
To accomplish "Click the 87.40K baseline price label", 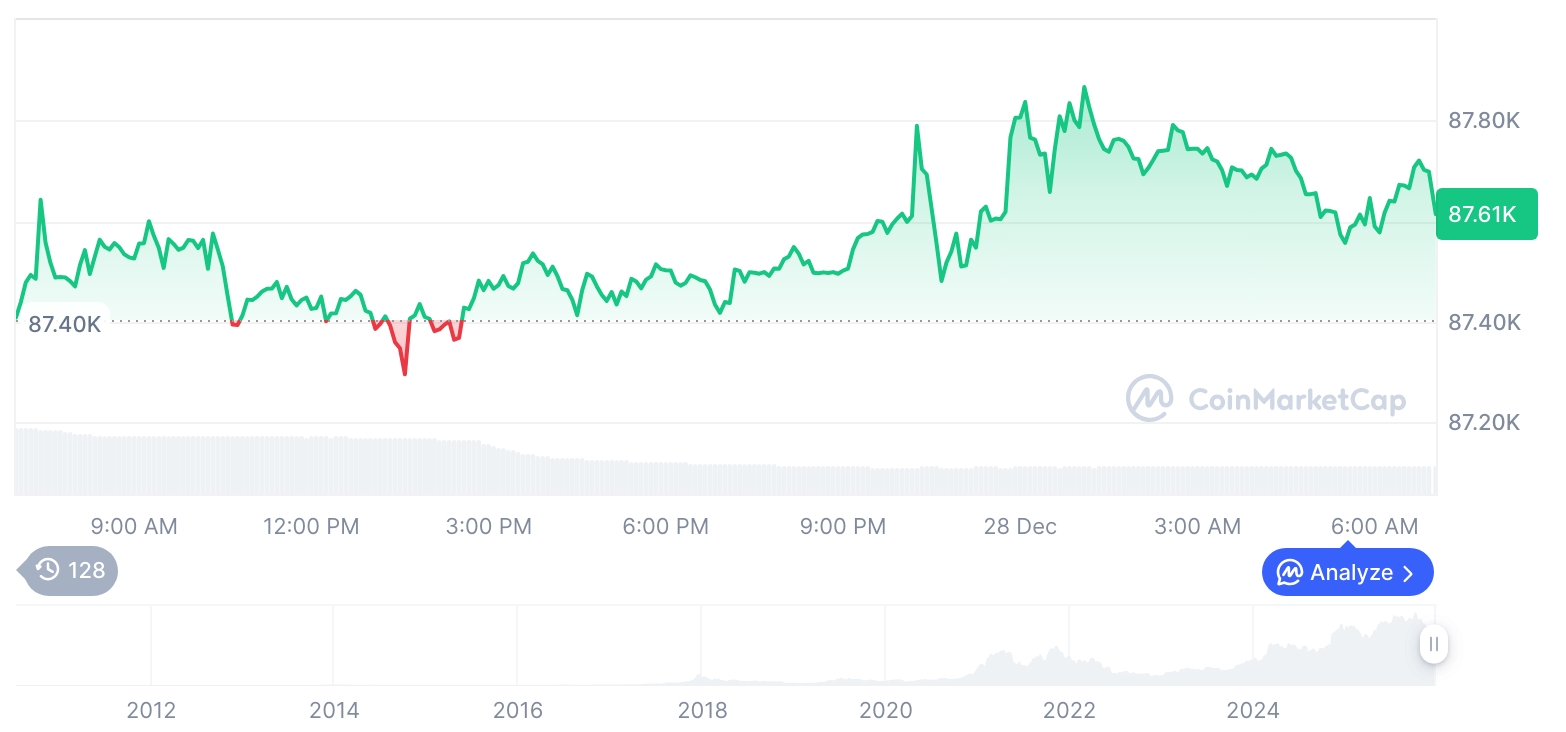I will (64, 323).
